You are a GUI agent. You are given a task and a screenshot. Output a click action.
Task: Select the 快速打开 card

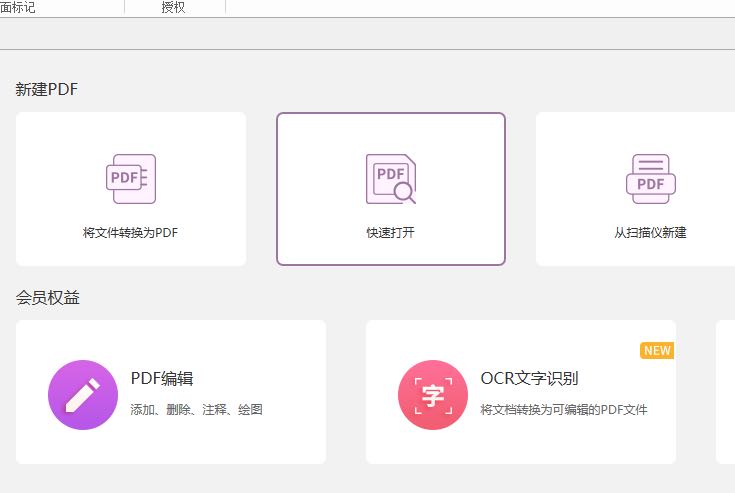click(390, 189)
